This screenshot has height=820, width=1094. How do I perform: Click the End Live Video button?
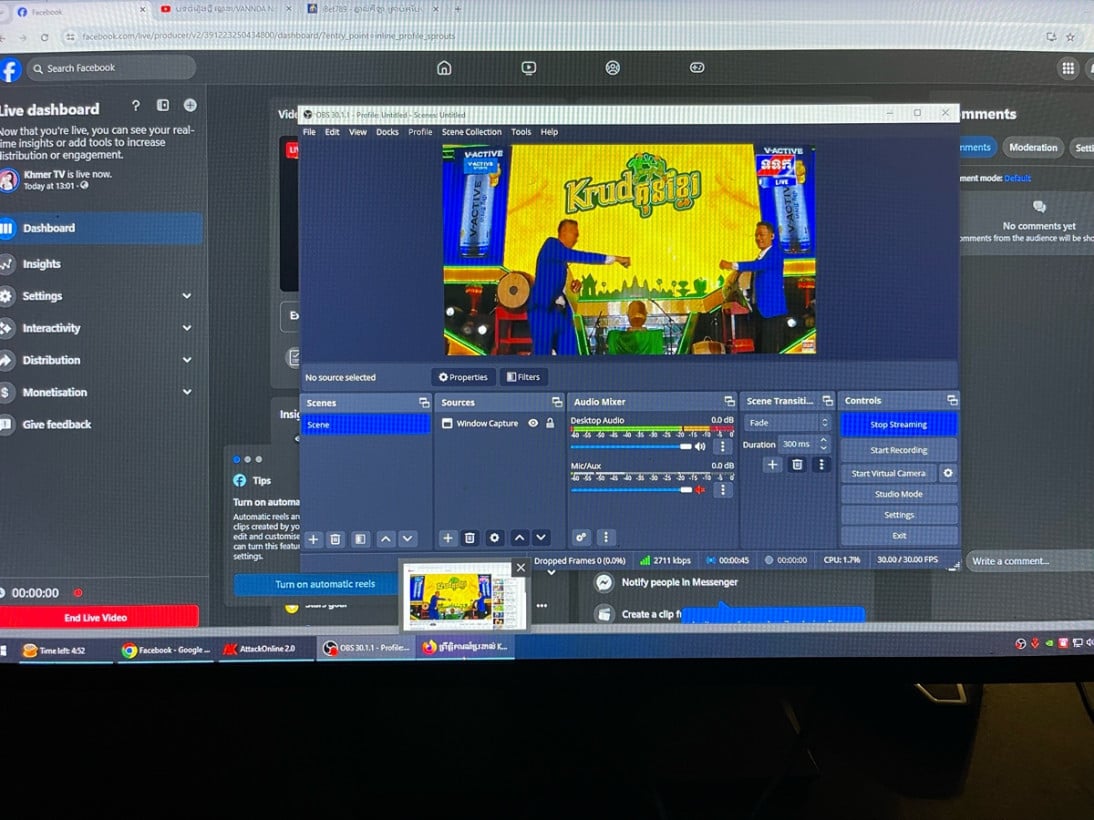96,618
